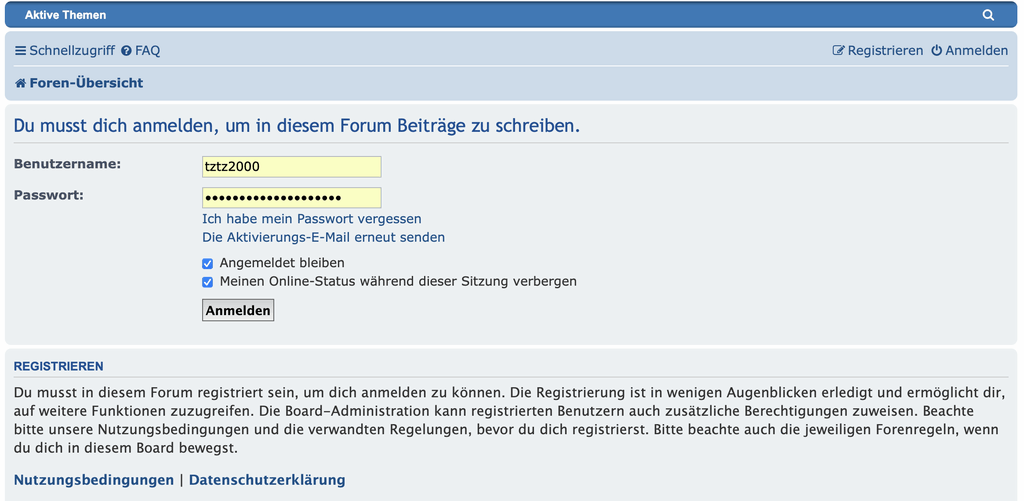The width and height of the screenshot is (1024, 501).
Task: Click the FAQ link text
Action: (x=148, y=51)
